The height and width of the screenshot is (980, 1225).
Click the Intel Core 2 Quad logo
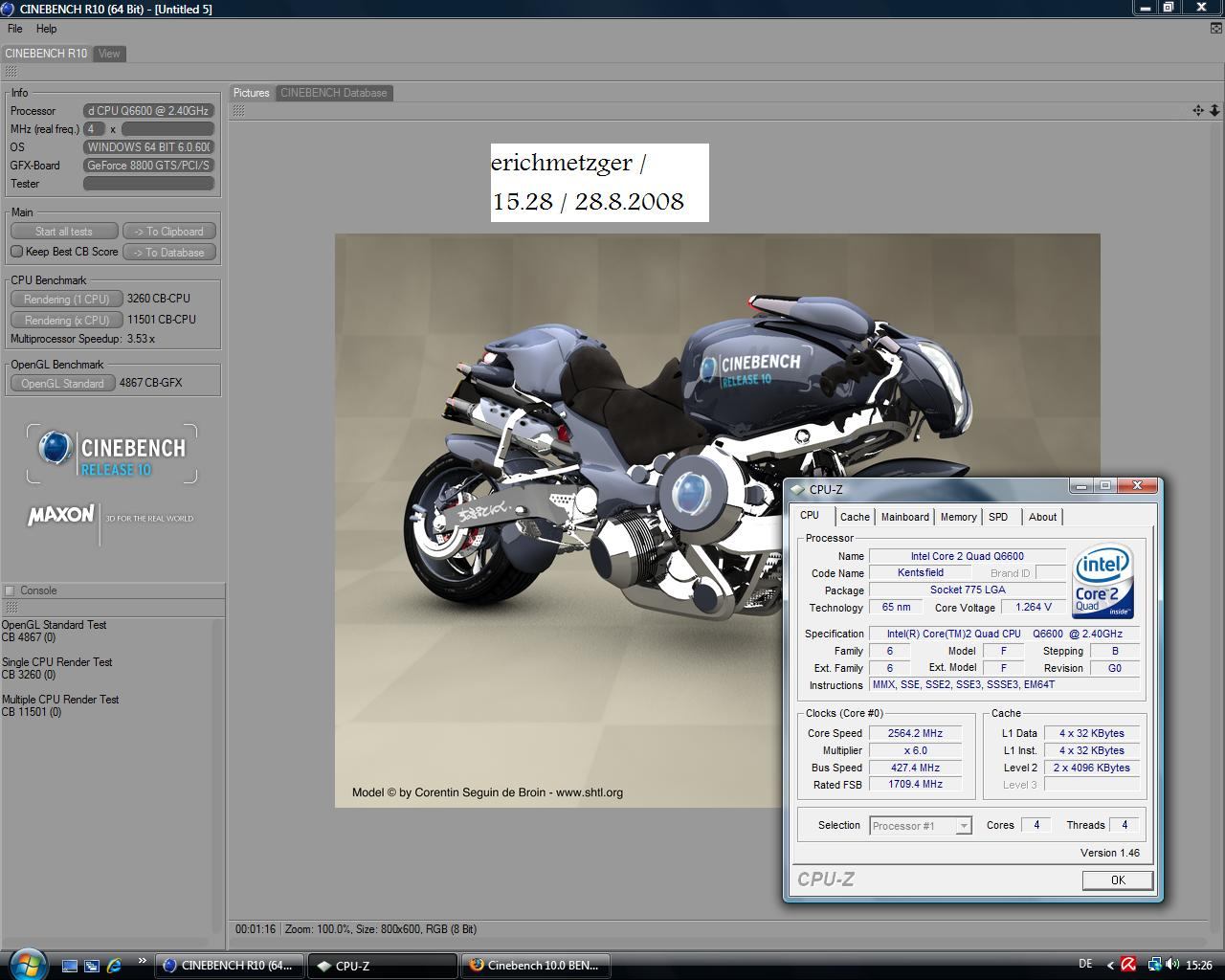click(x=1102, y=582)
